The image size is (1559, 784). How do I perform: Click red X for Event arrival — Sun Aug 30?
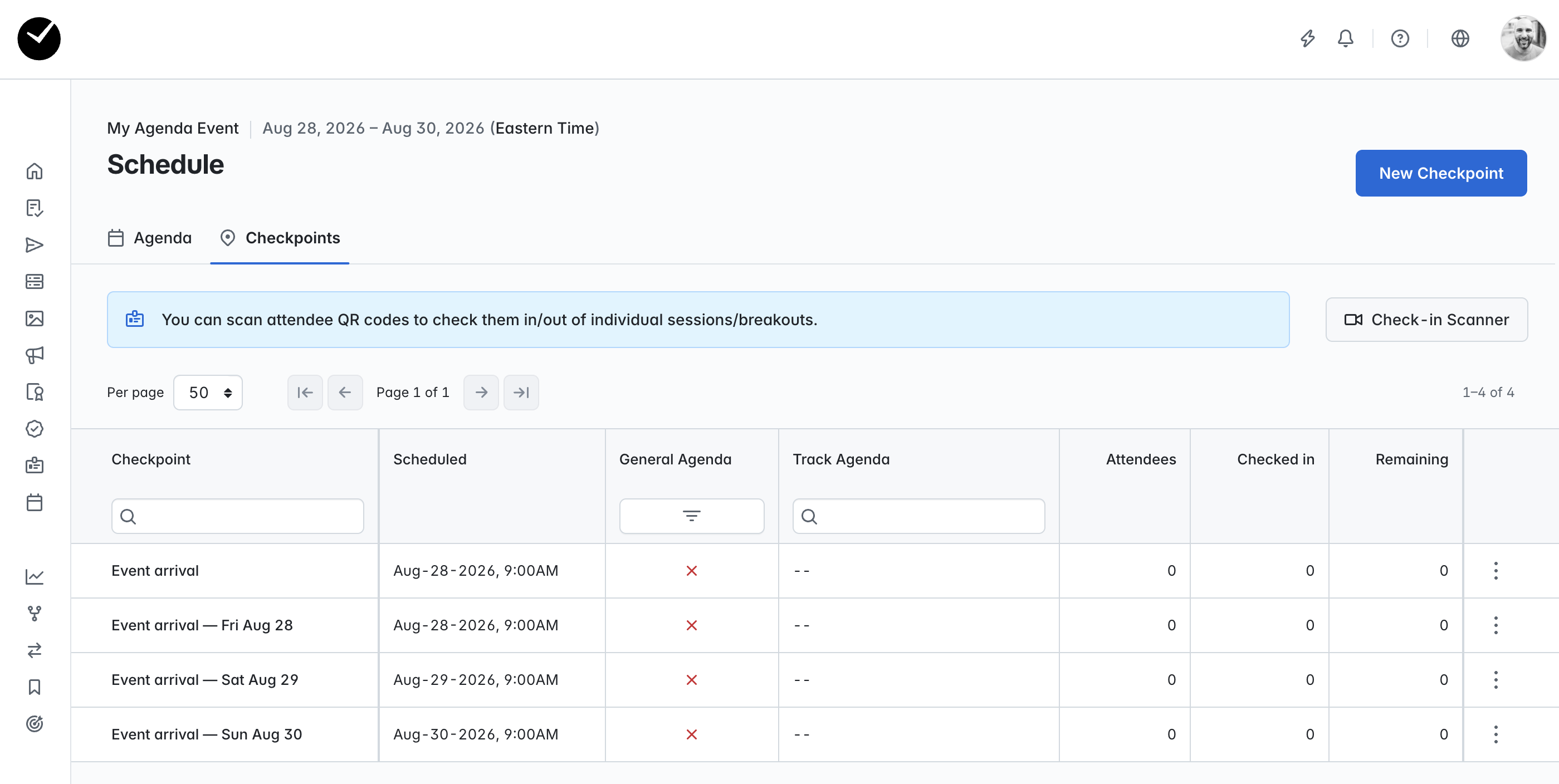691,734
